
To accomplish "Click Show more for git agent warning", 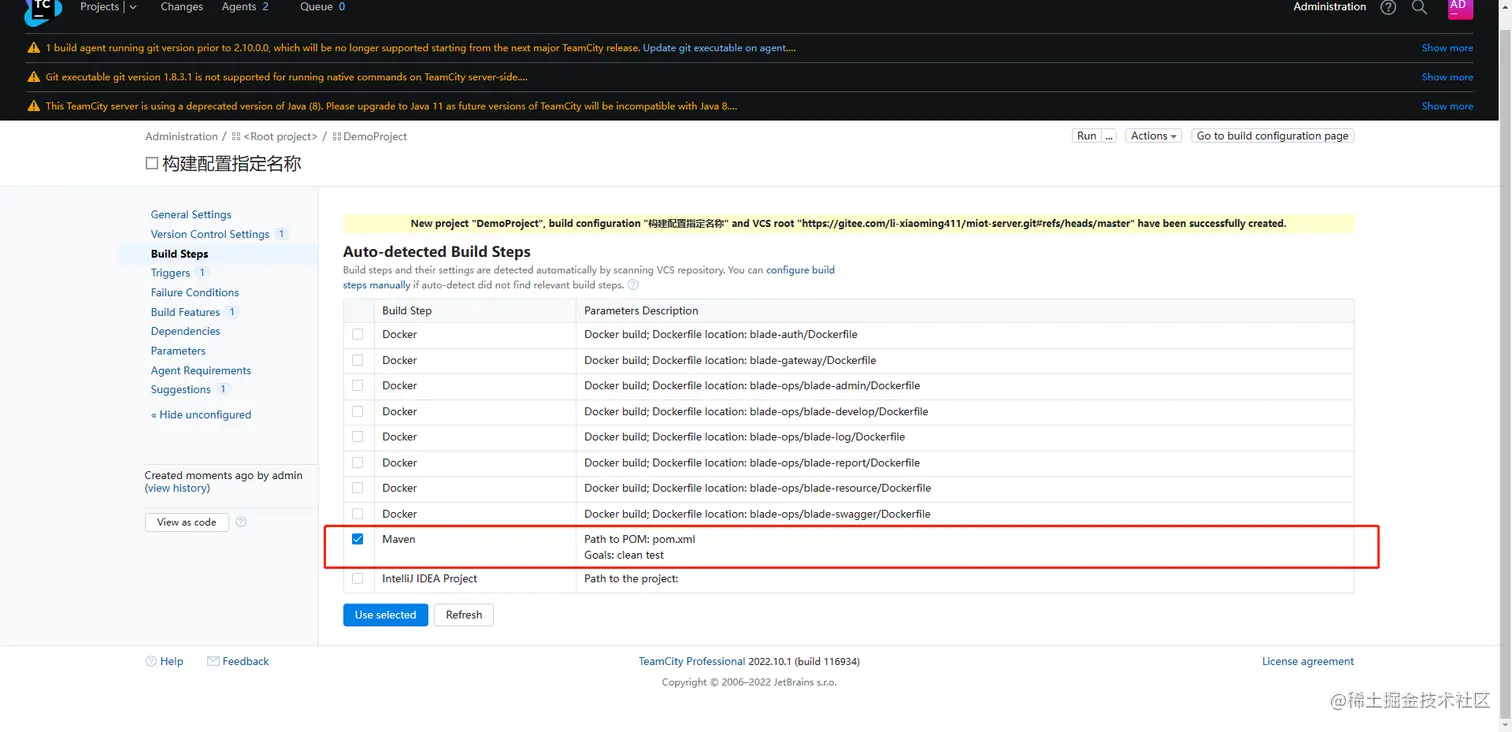I will pos(1447,48).
